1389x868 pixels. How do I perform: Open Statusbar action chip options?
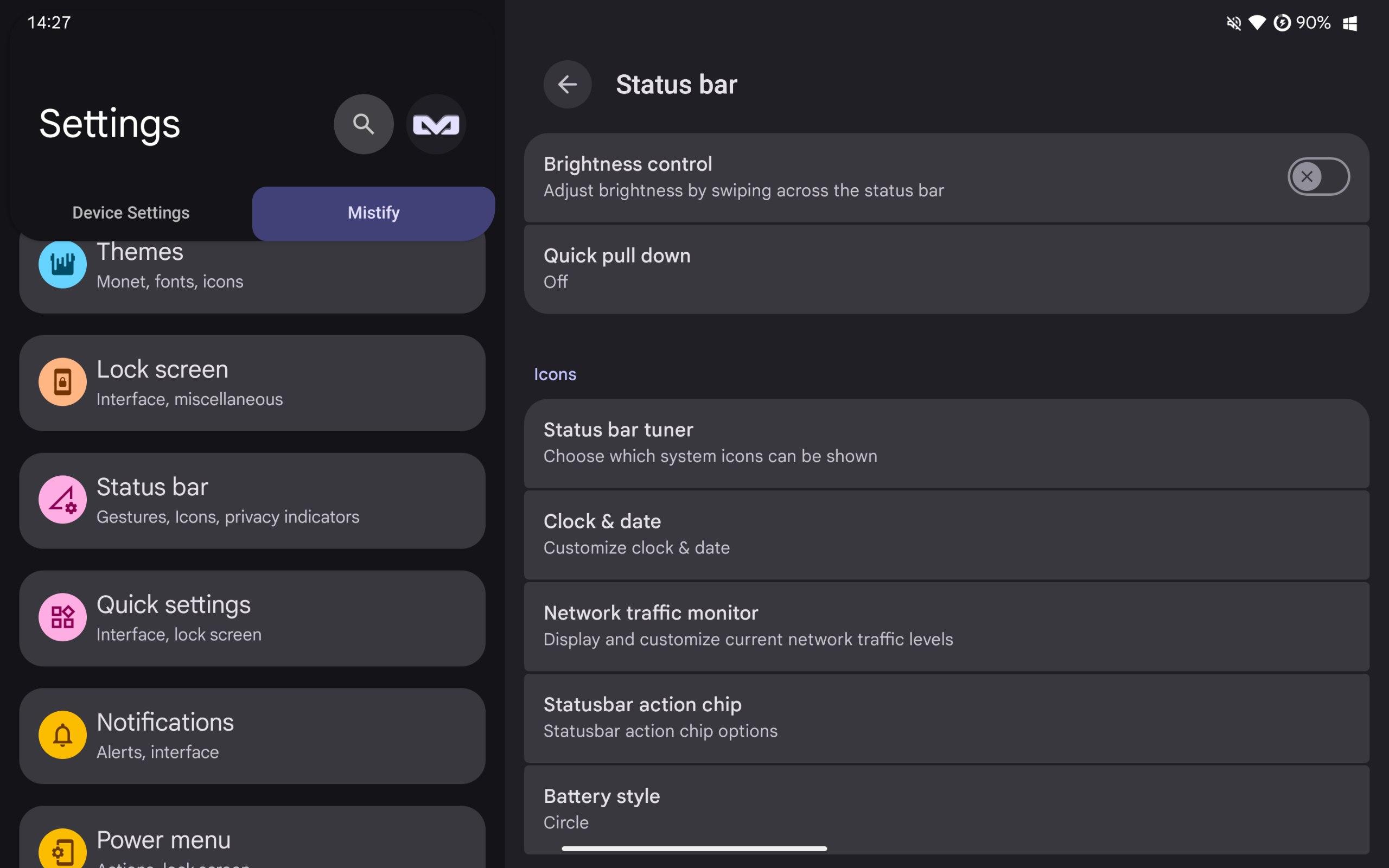(946, 718)
